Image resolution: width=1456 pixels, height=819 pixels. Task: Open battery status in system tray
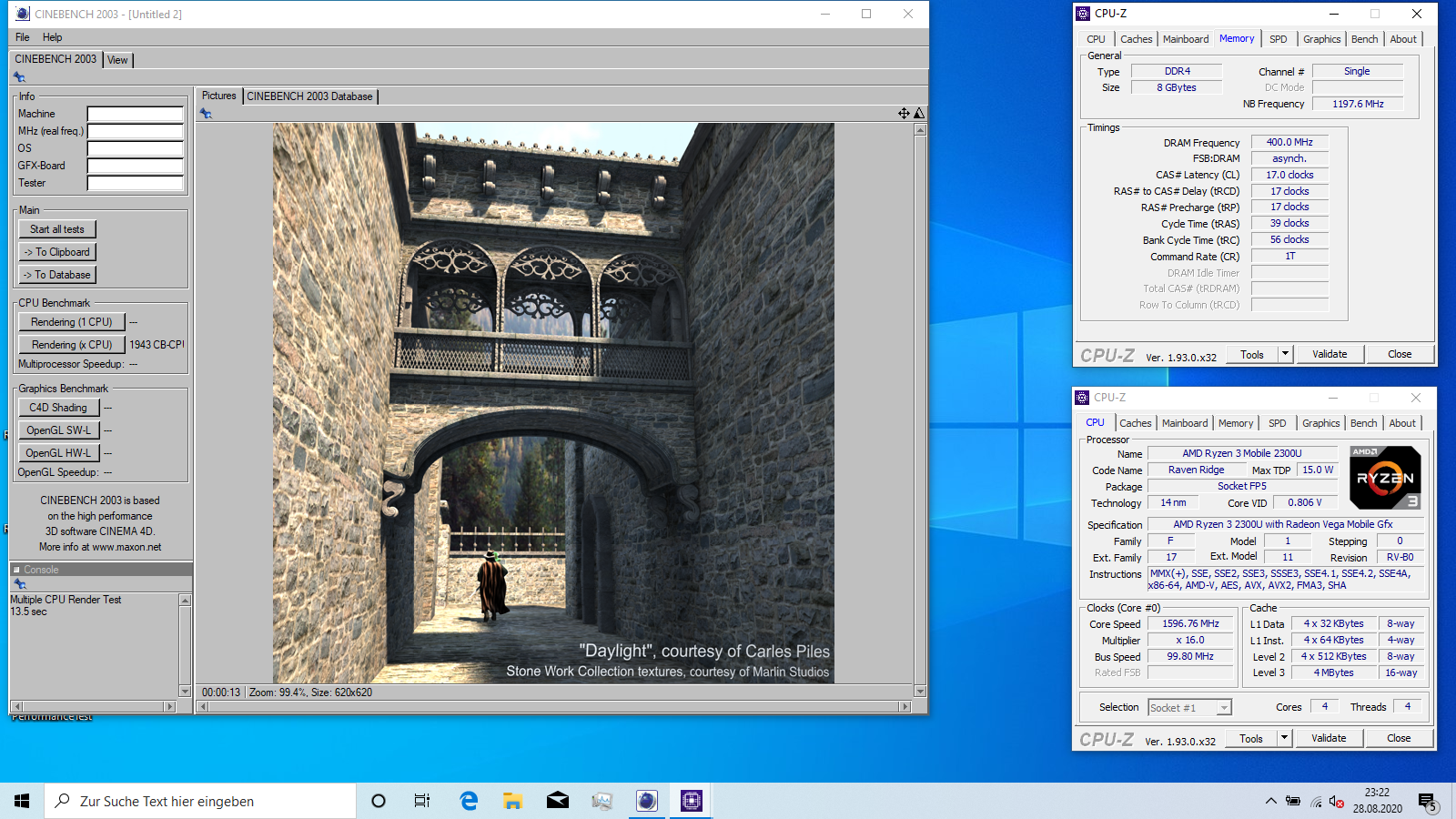[1293, 801]
